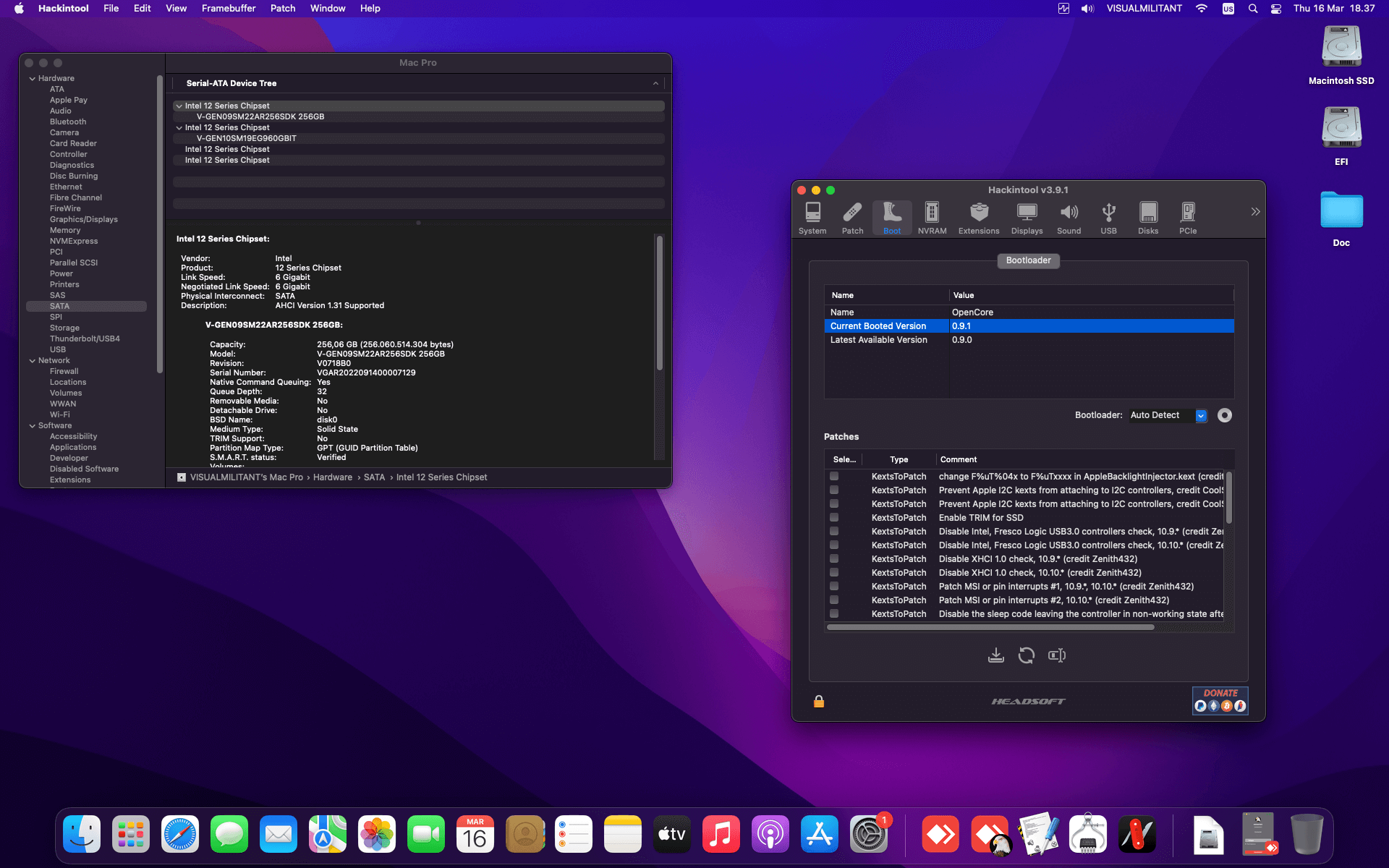The height and width of the screenshot is (868, 1389).
Task: Select the first AppleBacklightInjector patch checkbox
Action: click(834, 477)
